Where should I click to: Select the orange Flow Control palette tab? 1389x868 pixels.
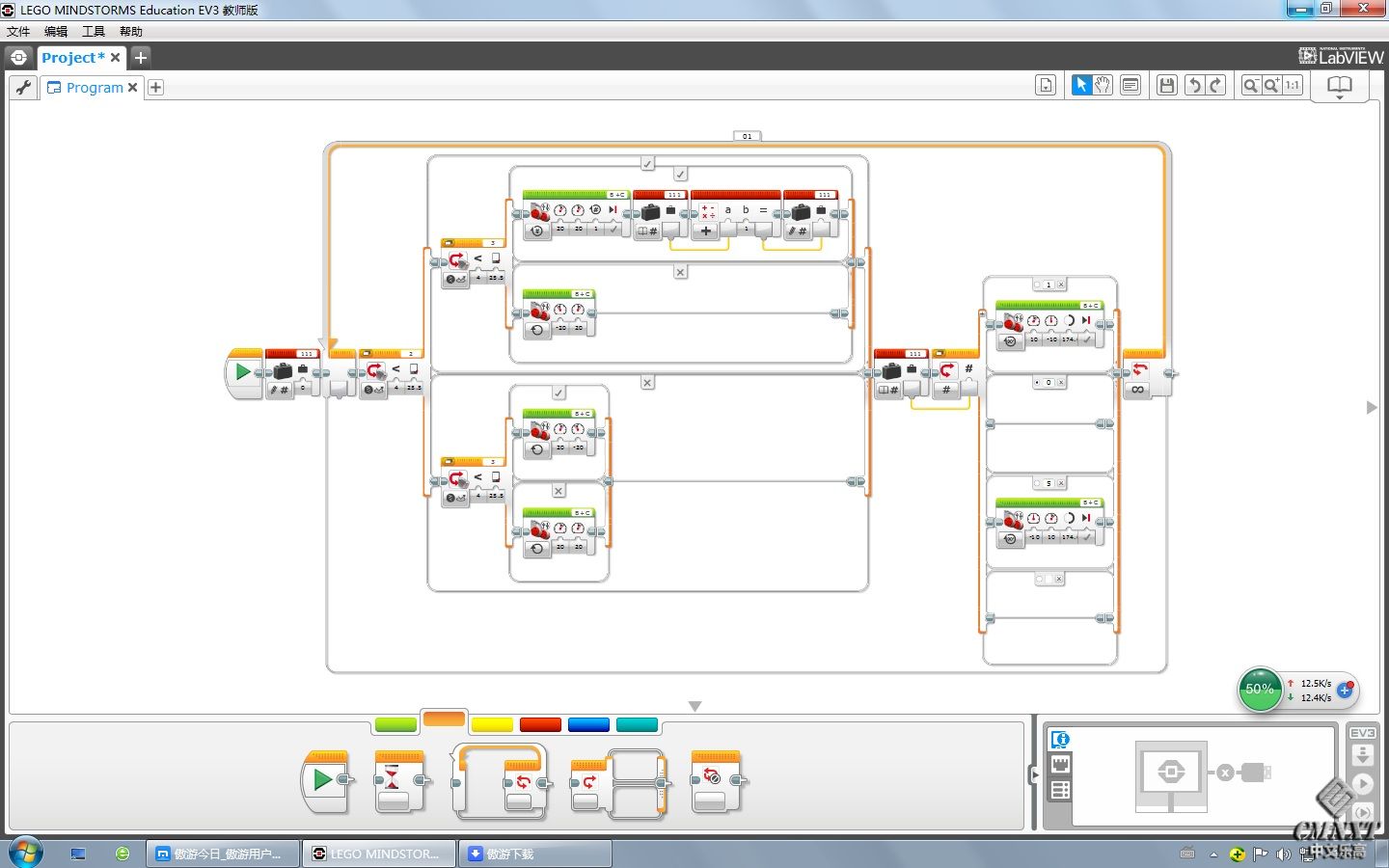tap(445, 719)
